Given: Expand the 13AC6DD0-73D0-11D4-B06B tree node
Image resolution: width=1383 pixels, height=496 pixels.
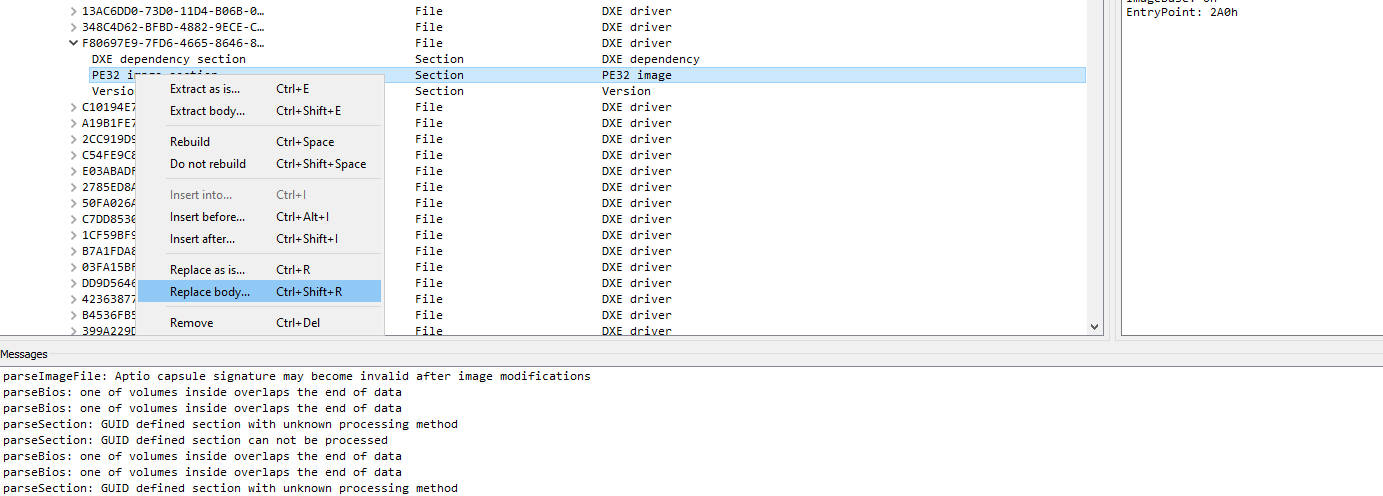Looking at the screenshot, I should tap(74, 11).
